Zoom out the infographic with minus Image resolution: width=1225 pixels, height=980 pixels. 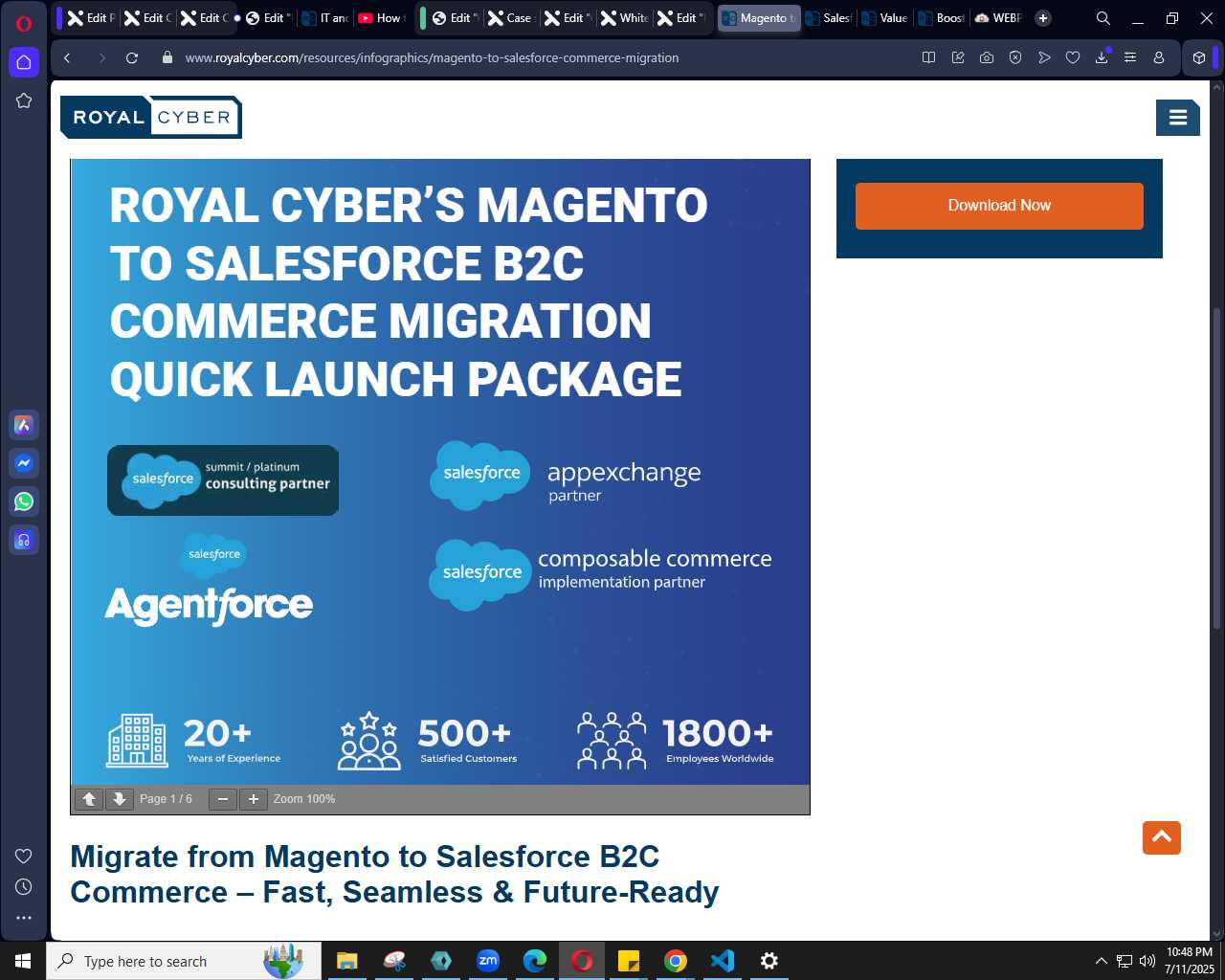pos(223,799)
